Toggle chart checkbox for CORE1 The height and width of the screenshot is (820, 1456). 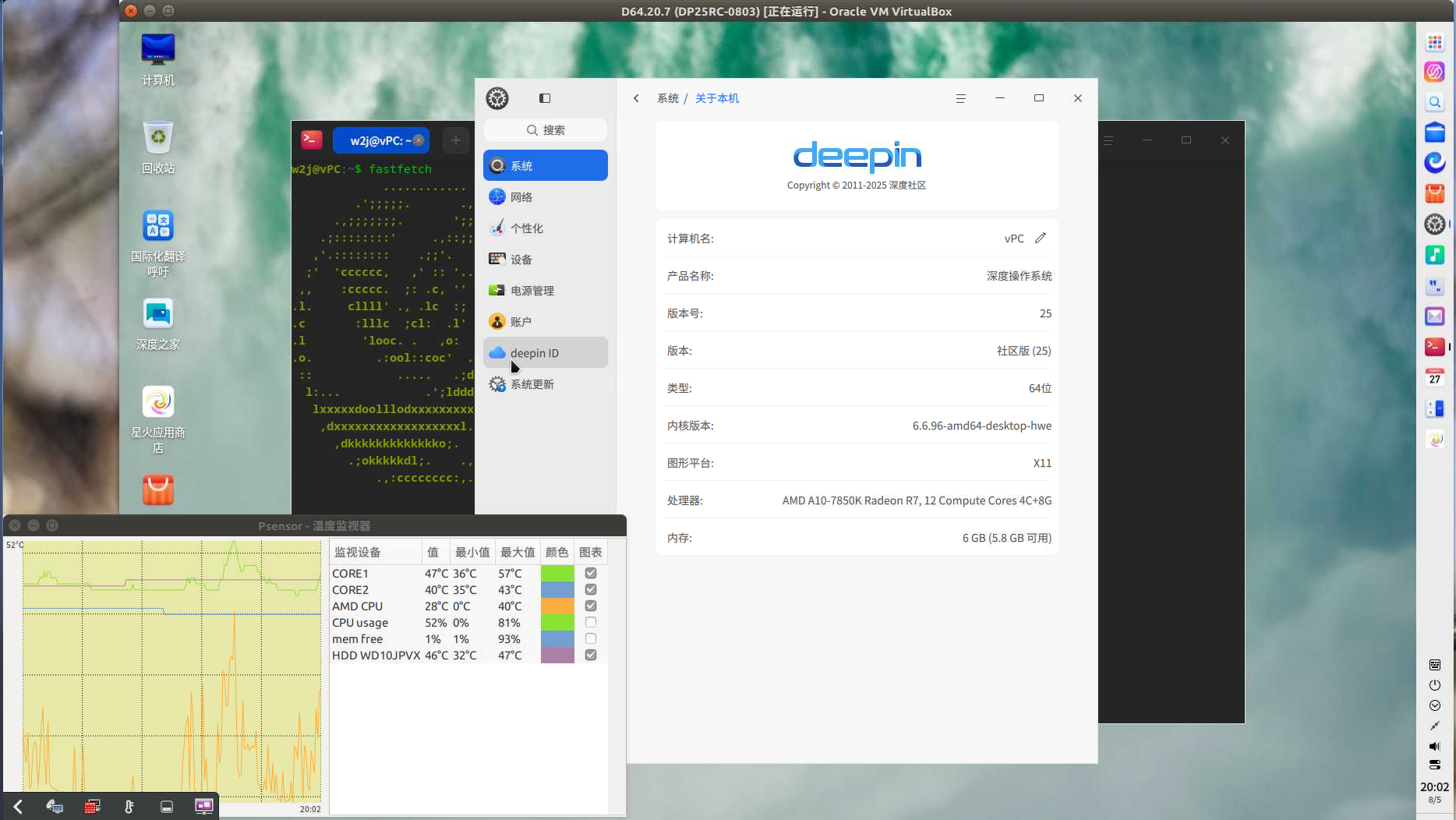[x=591, y=573]
